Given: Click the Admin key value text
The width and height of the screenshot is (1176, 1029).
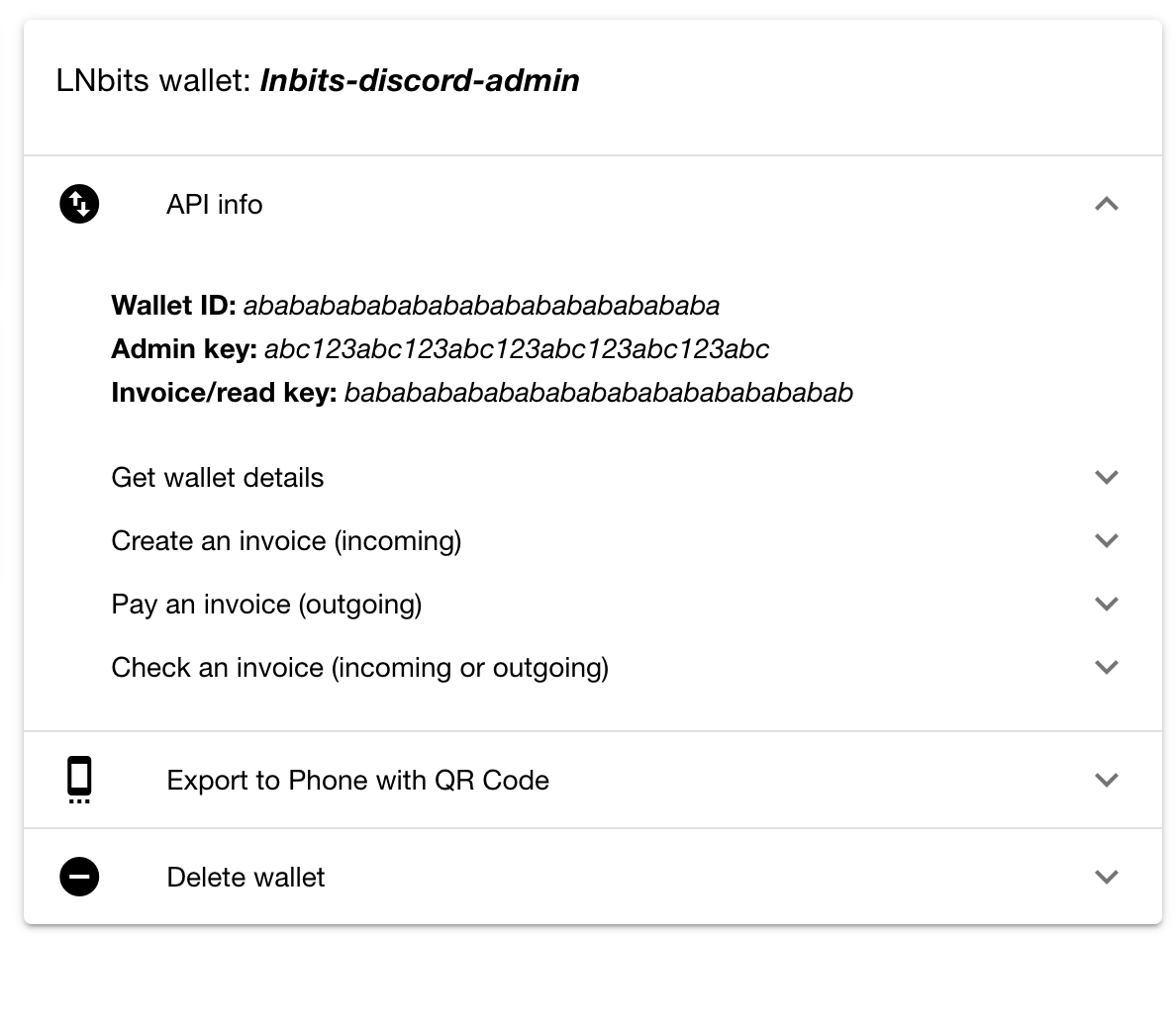Looking at the screenshot, I should [516, 349].
